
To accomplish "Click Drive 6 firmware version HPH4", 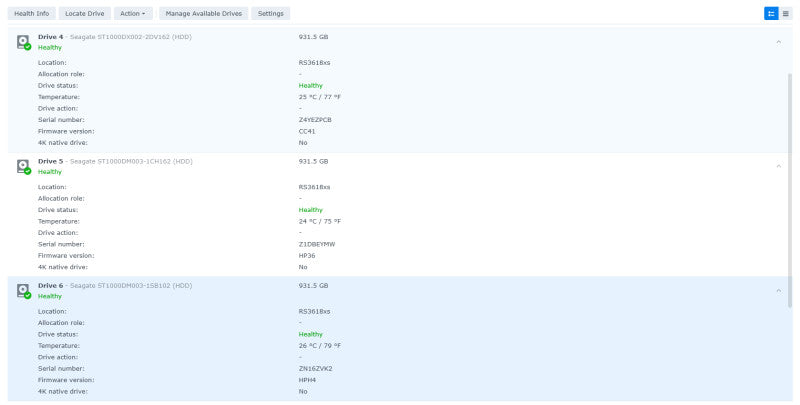I will 307,380.
